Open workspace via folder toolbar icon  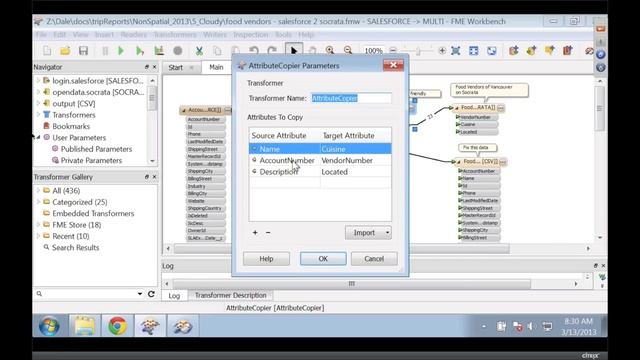point(65,51)
